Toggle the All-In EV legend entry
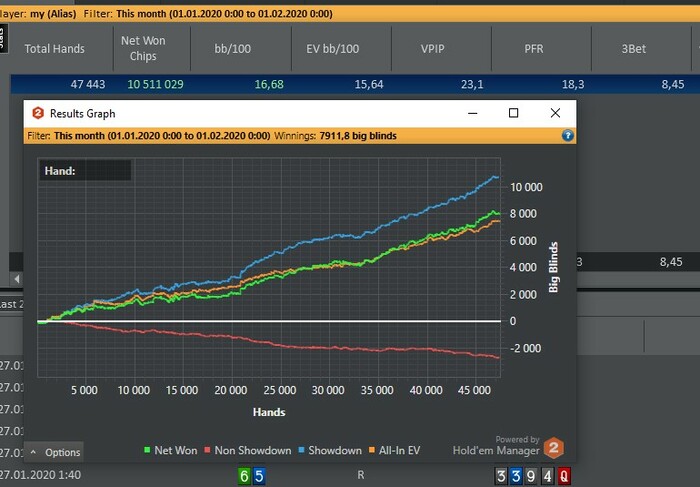700x487 pixels. point(395,450)
